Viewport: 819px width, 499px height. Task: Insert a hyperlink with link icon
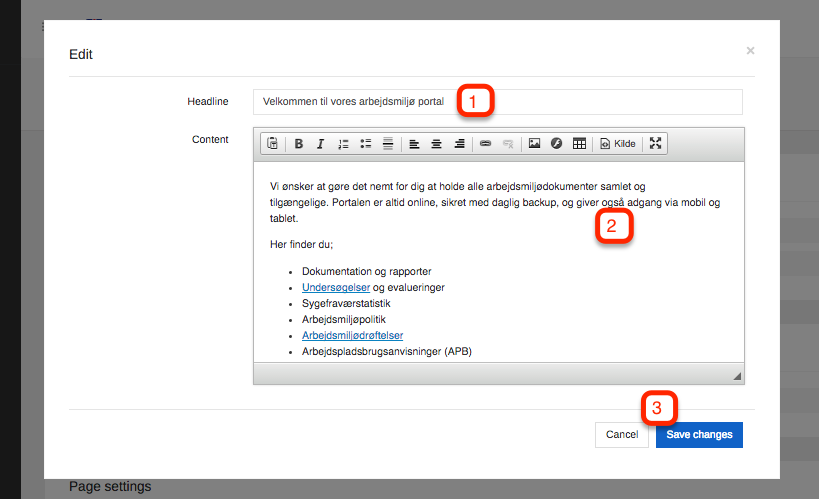coord(485,143)
